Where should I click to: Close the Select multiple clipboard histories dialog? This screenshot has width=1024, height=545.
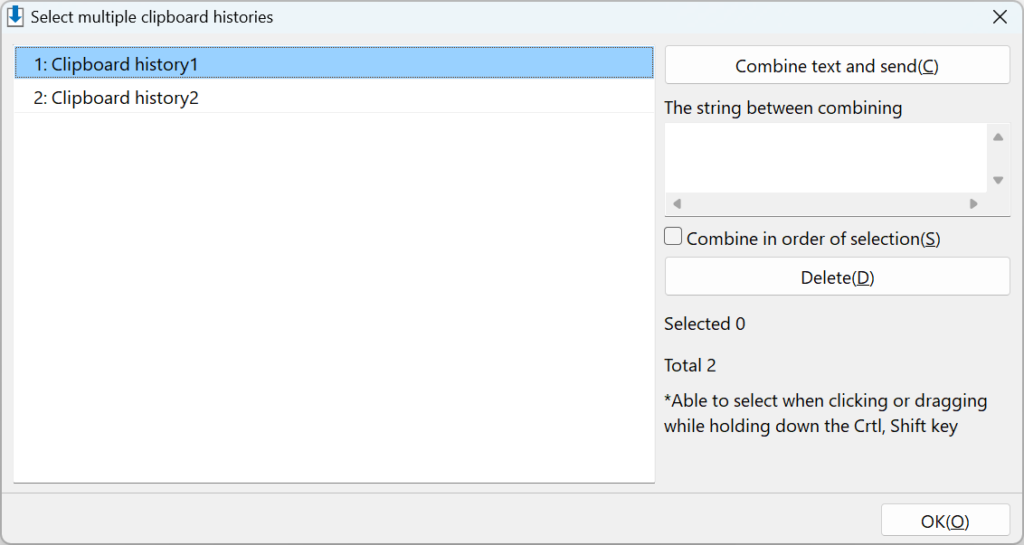[1000, 17]
